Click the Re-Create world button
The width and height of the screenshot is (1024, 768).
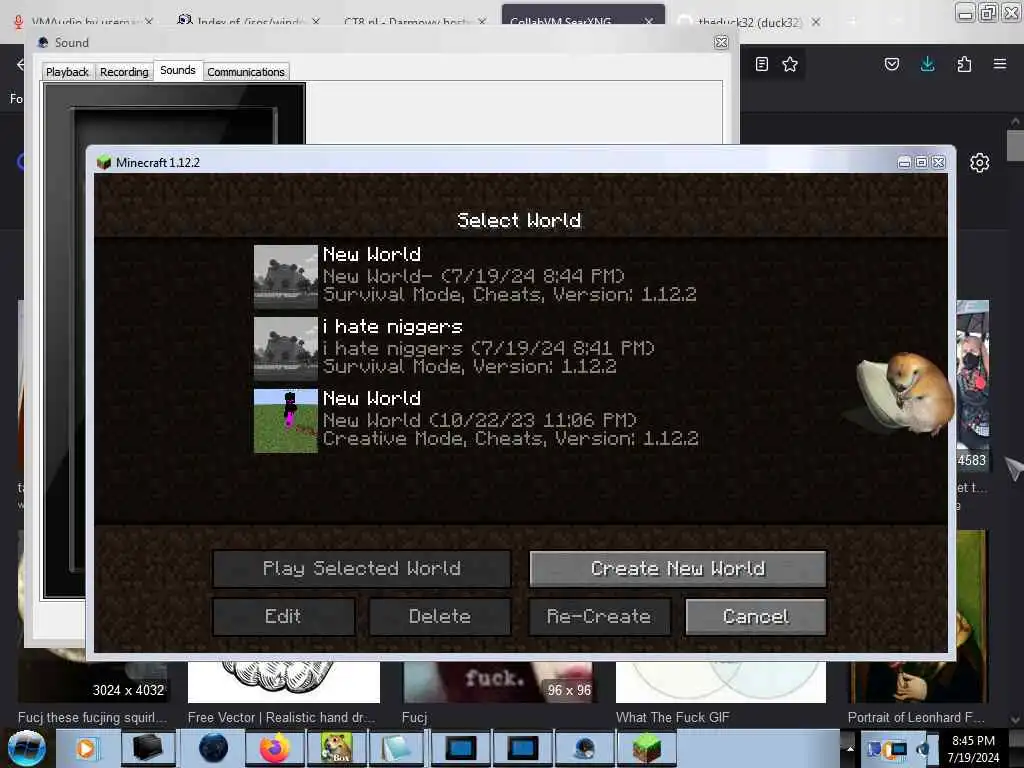point(599,616)
